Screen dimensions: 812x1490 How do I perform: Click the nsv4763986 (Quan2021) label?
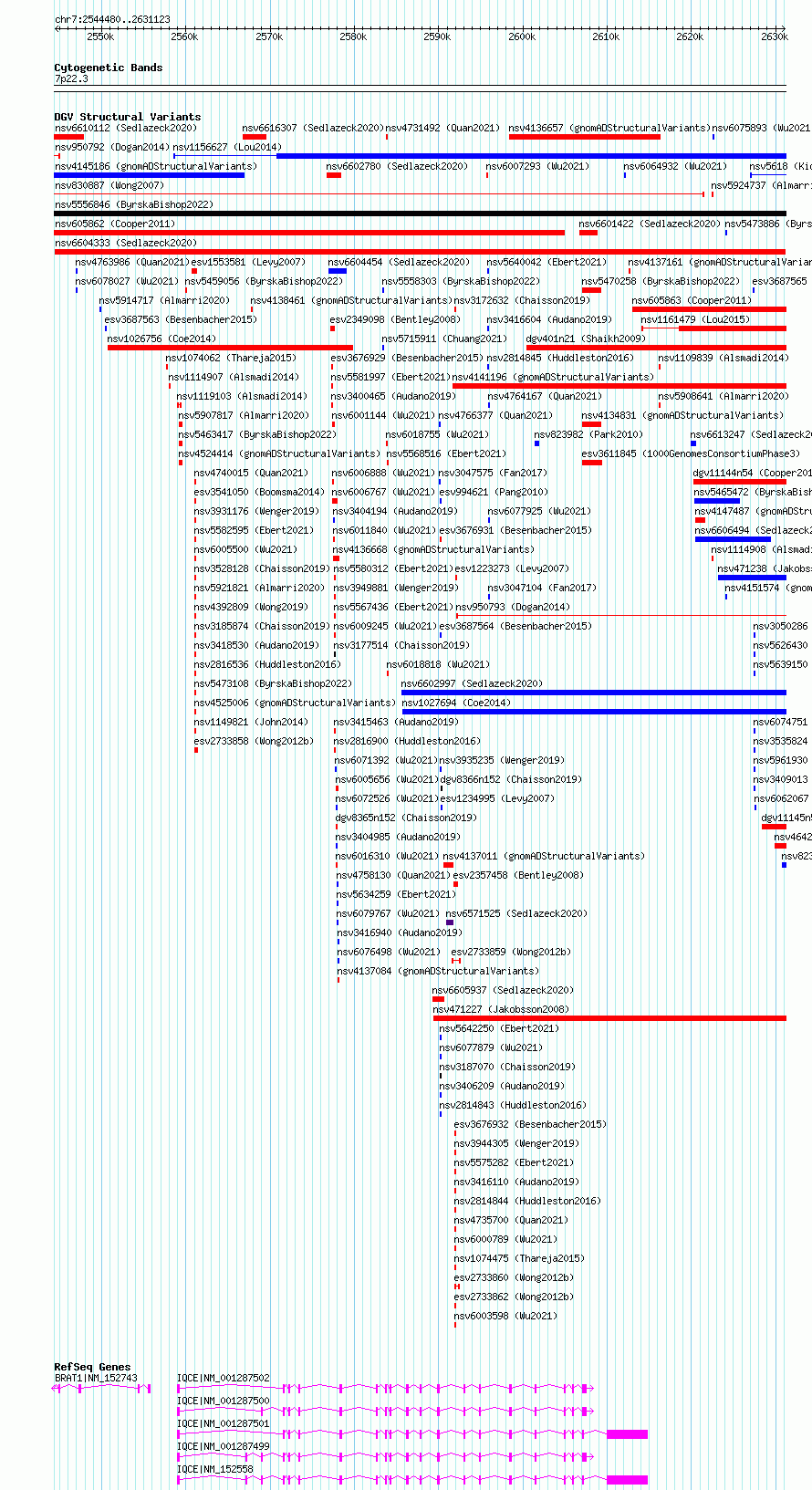(132, 262)
